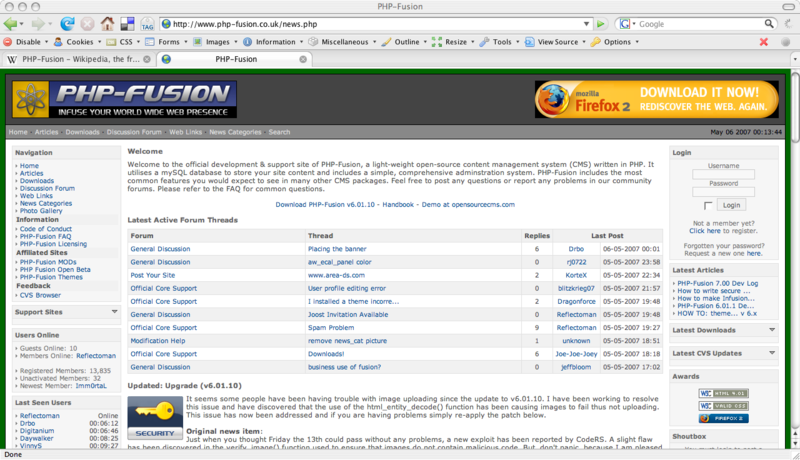Viewport: 800px width, 460px height.
Task: Select the active PHP-Fusion tab
Action: pyautogui.click(x=234, y=59)
